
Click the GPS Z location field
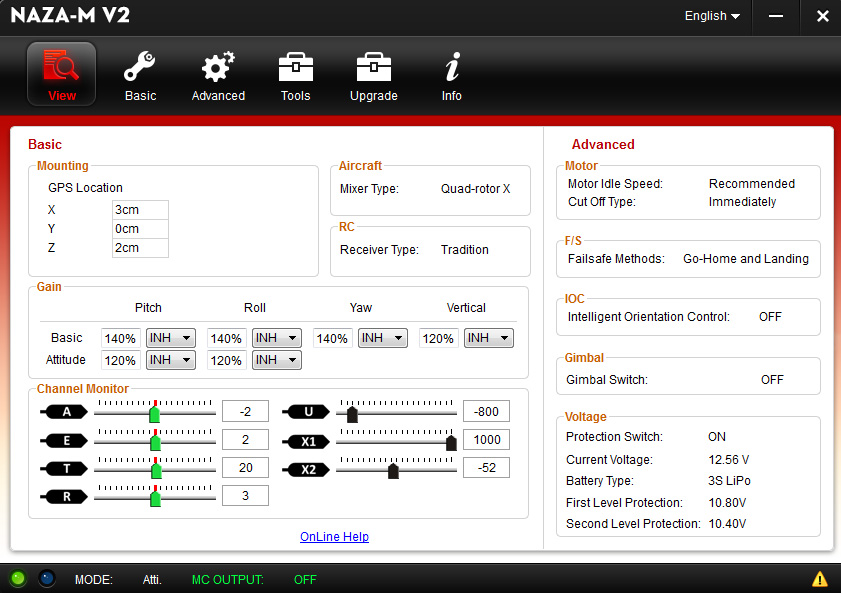(140, 248)
